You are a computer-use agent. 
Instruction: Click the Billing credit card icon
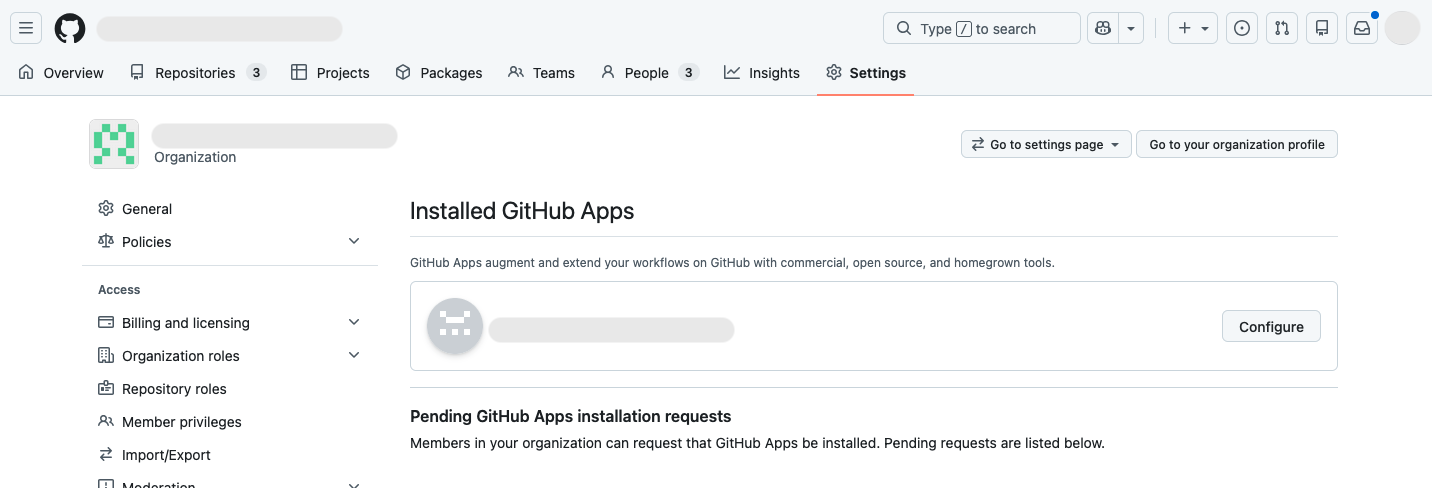click(106, 322)
